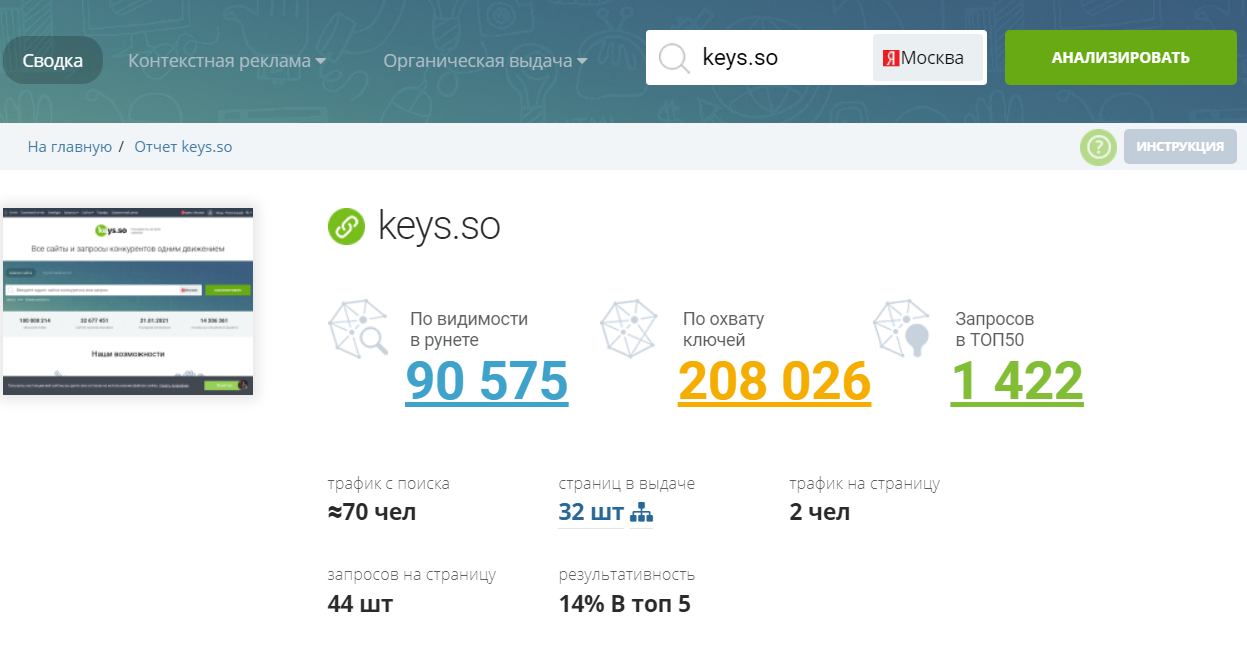1247x654 pixels.
Task: Click the keyword coverage network icon
Action: [630, 329]
